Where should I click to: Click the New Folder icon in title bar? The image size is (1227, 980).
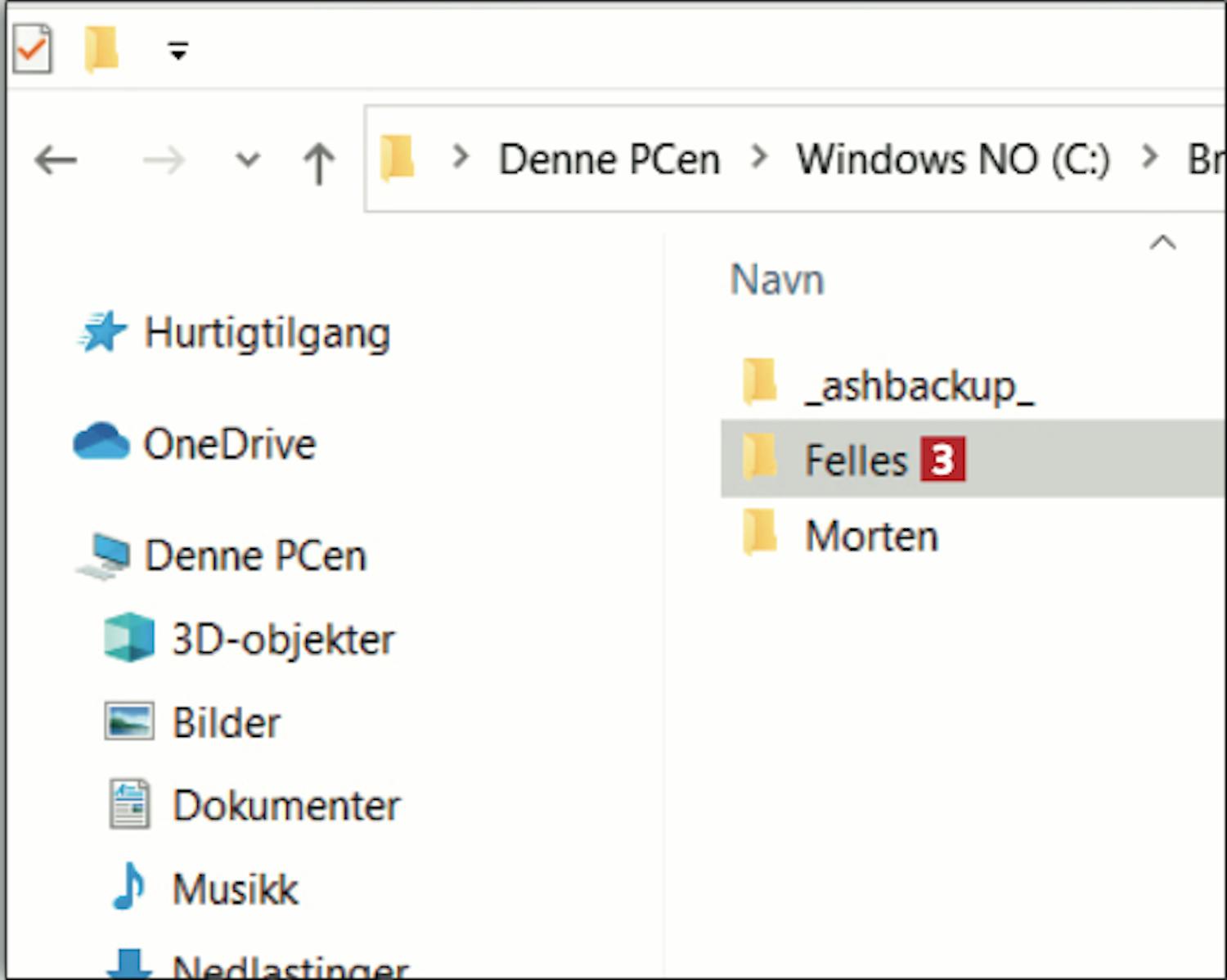pyautogui.click(x=101, y=49)
